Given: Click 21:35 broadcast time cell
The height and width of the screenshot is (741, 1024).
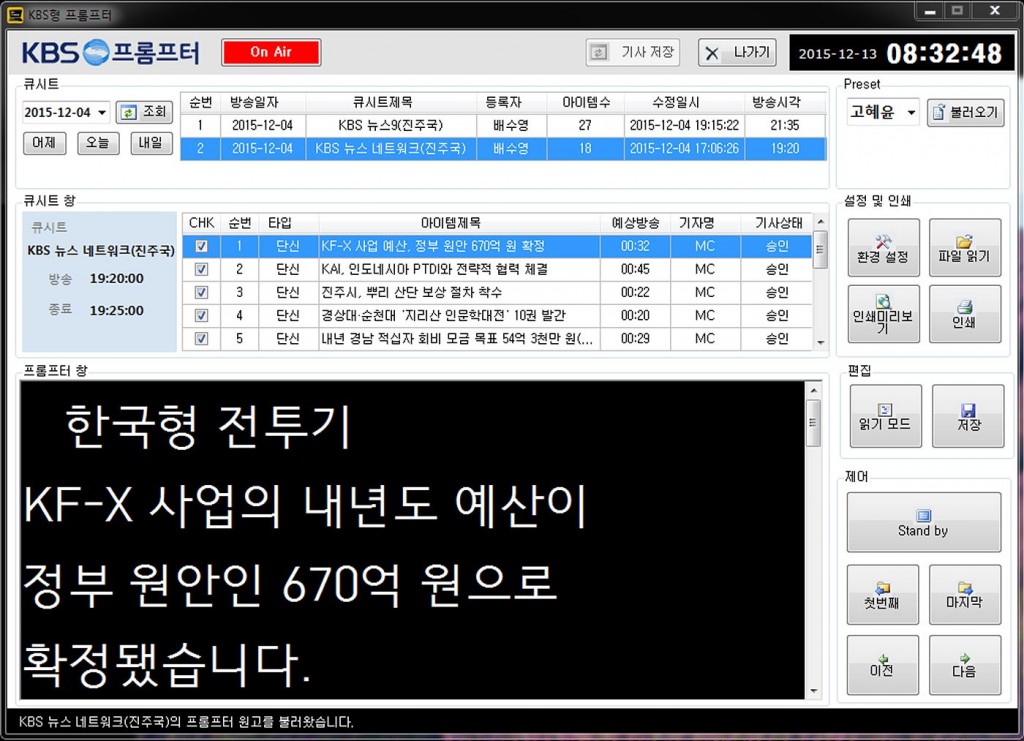Looking at the screenshot, I should tap(785, 125).
